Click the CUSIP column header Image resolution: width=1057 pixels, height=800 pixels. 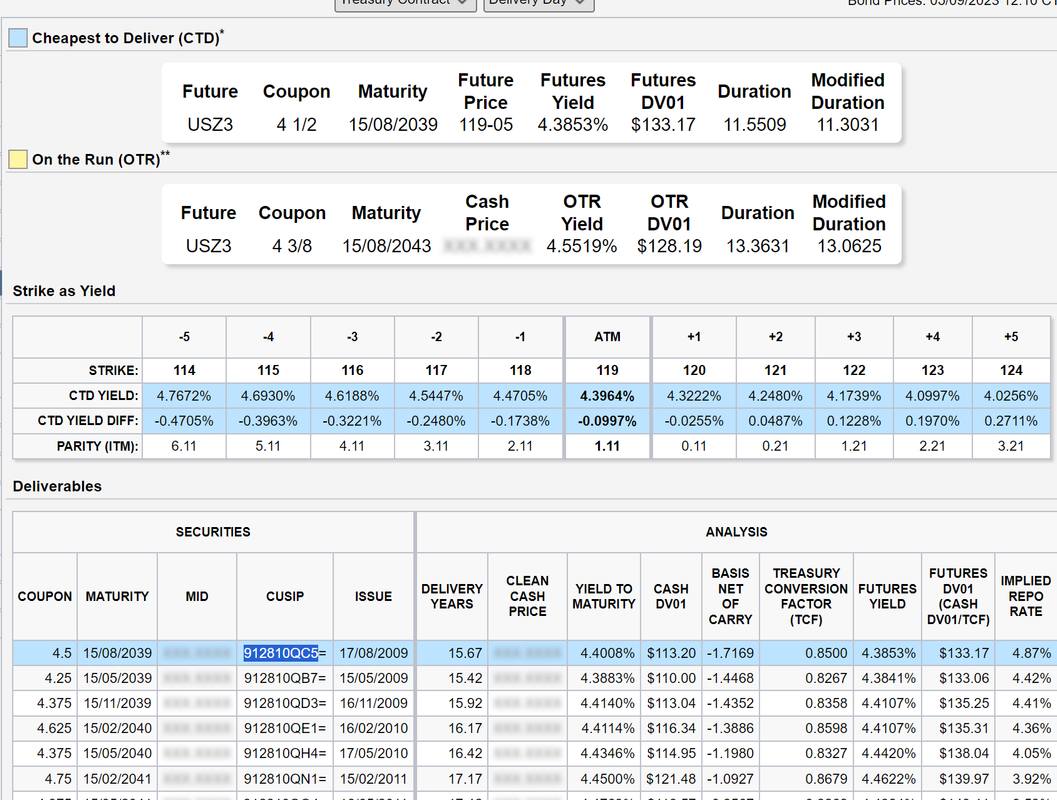click(x=284, y=596)
